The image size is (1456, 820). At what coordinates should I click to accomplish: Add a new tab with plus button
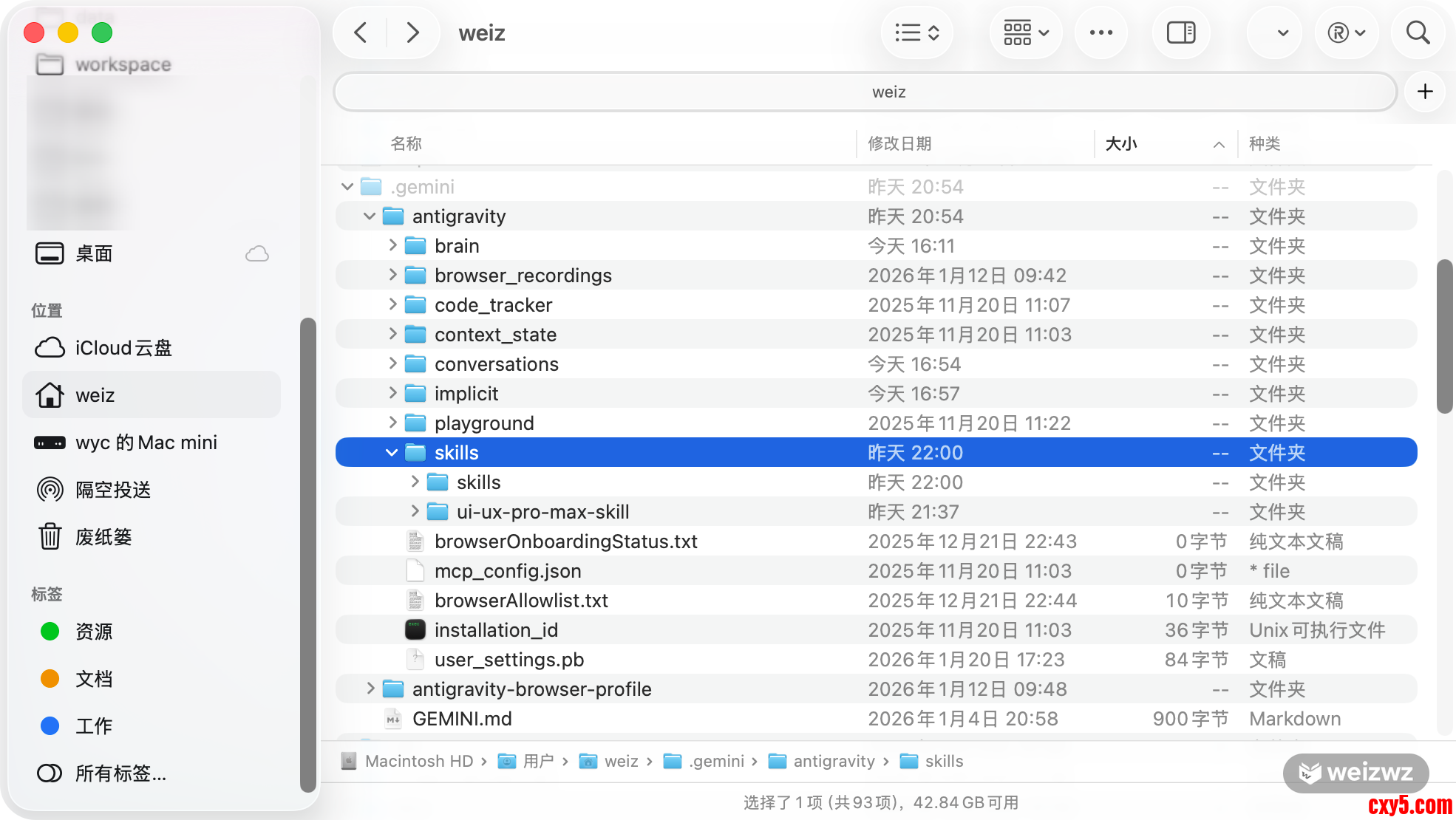click(1425, 92)
